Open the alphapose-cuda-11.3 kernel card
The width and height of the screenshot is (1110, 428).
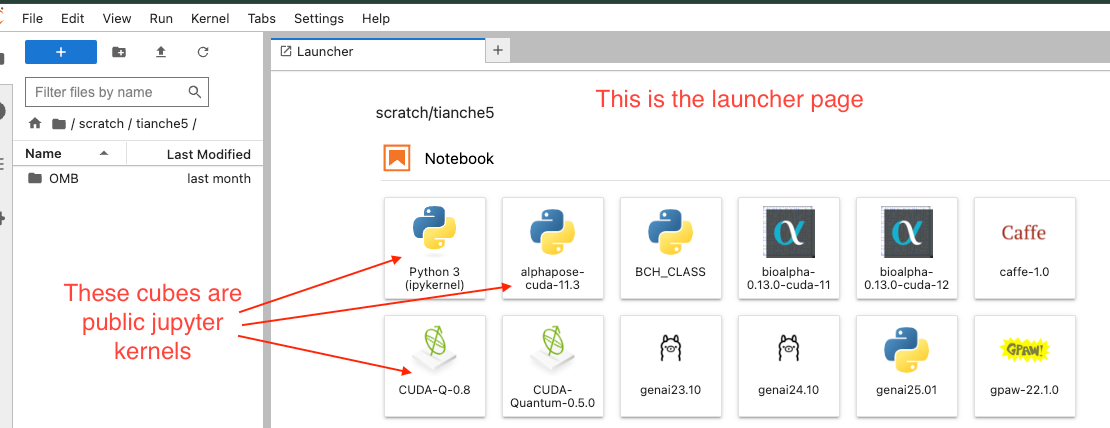click(553, 248)
